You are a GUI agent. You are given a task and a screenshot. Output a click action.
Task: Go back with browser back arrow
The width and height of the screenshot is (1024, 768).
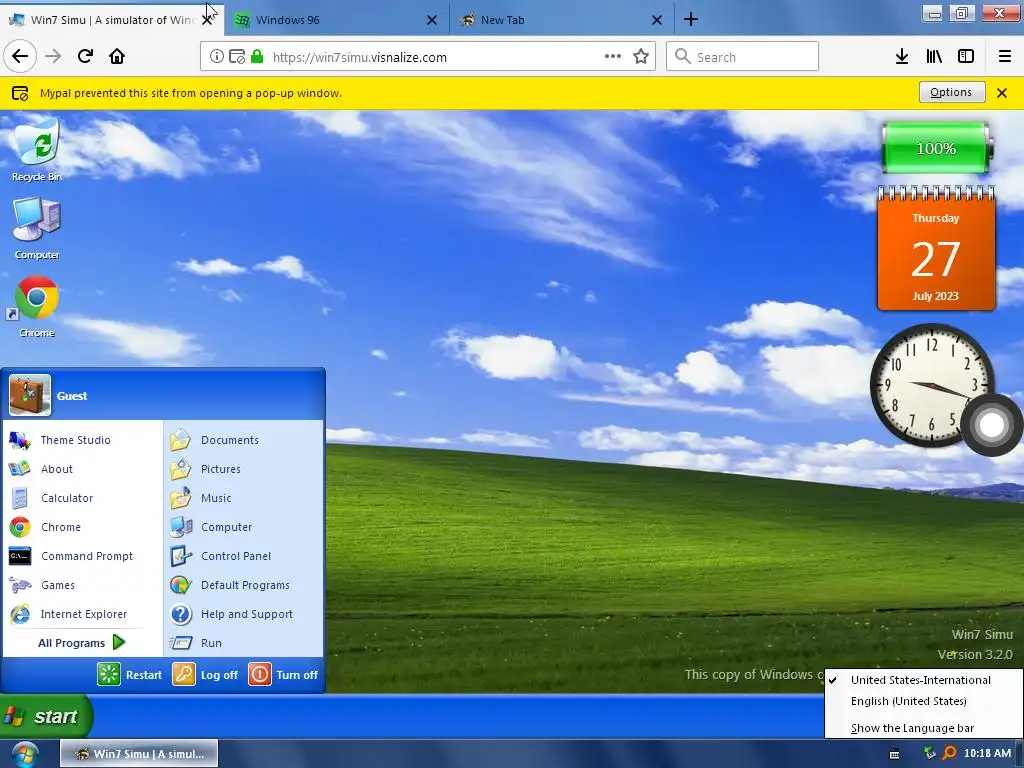point(20,56)
